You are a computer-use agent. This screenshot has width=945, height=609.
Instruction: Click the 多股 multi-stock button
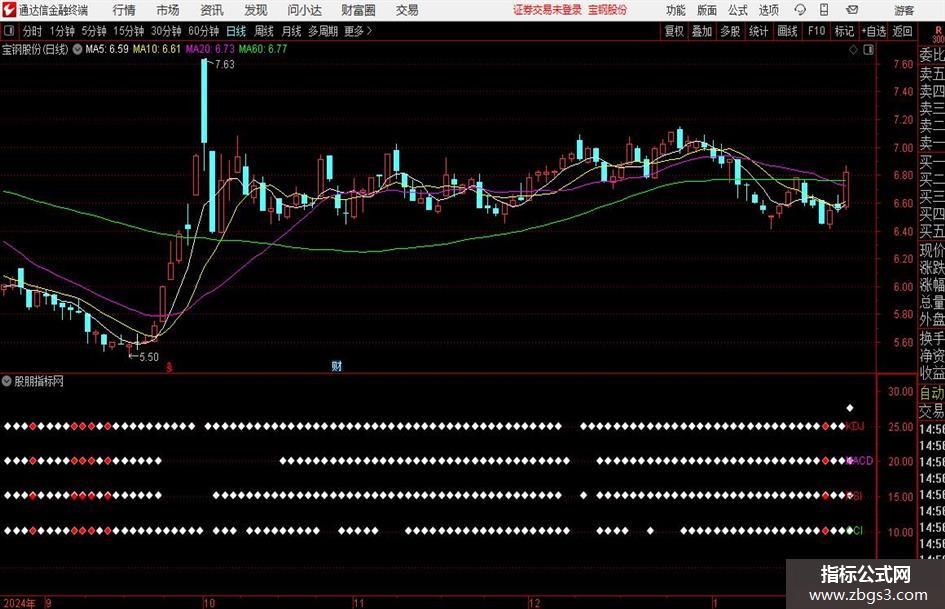coord(730,31)
